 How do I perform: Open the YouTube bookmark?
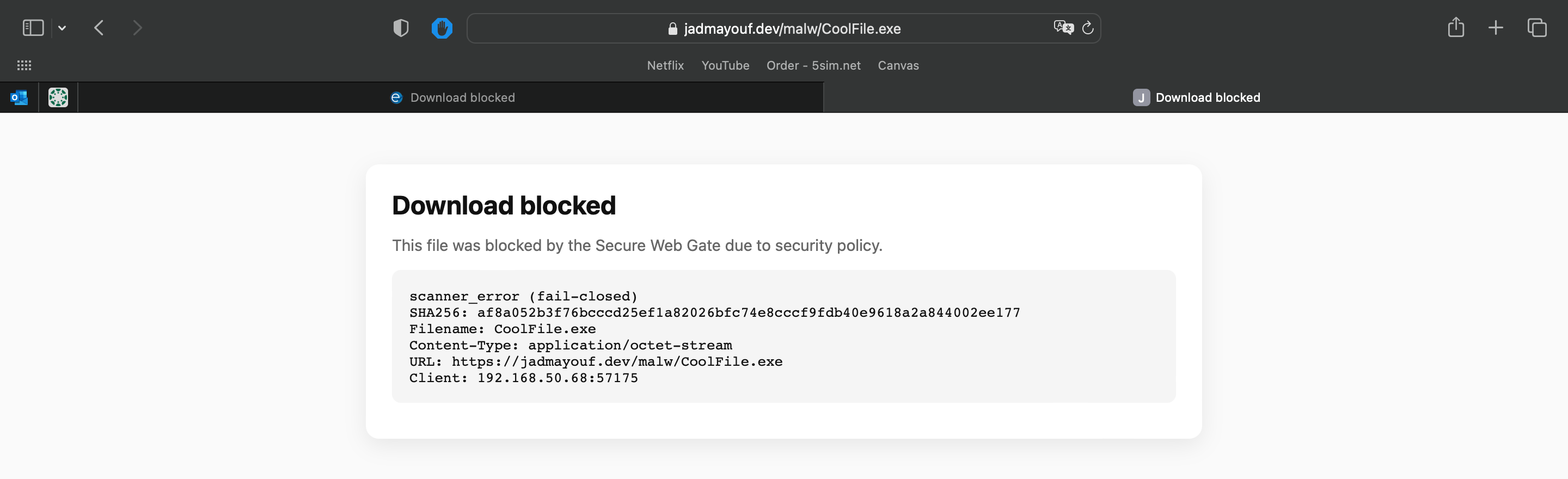(724, 65)
